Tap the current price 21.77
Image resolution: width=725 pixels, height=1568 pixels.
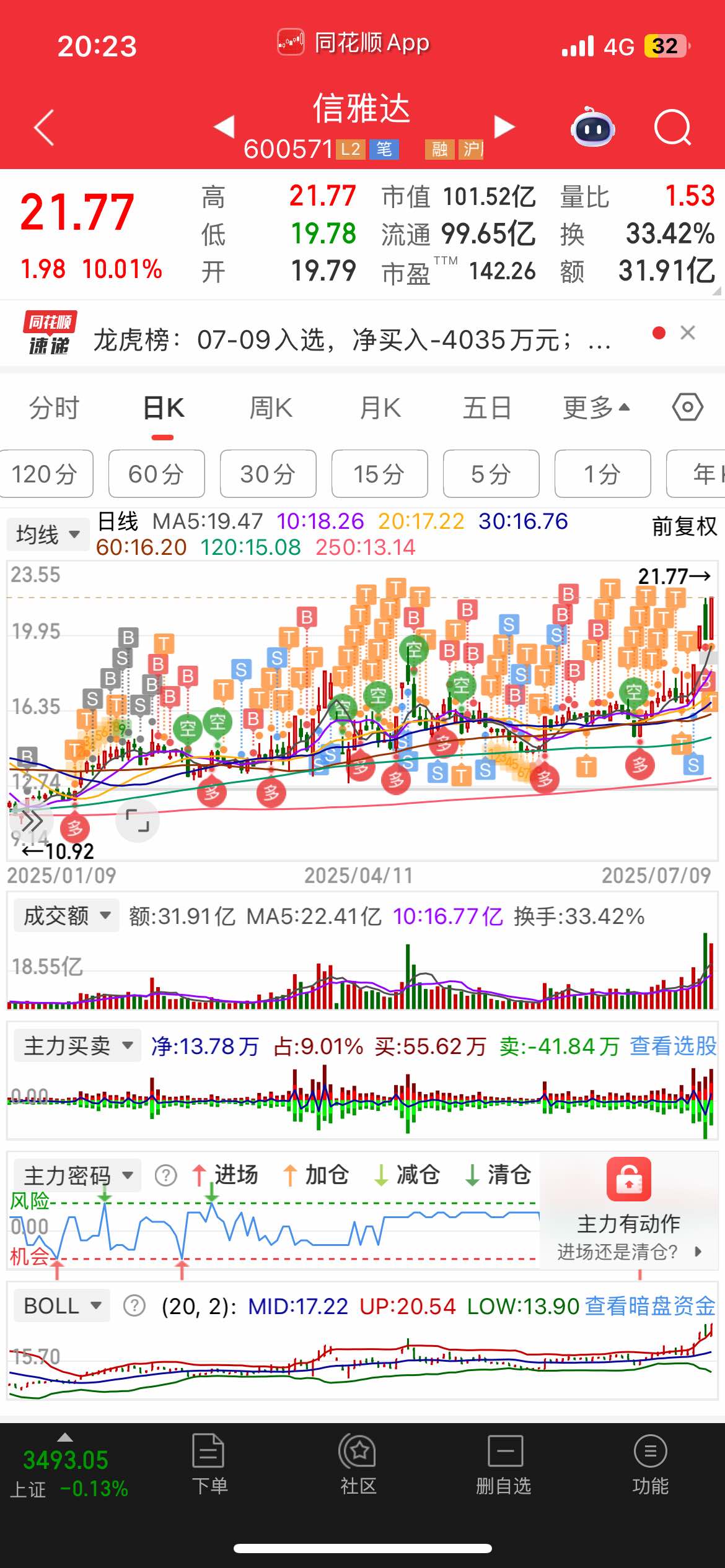click(77, 212)
